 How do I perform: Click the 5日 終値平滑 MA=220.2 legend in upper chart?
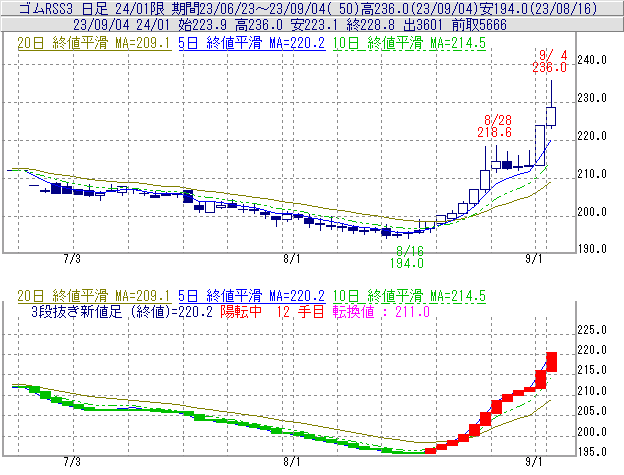click(252, 43)
